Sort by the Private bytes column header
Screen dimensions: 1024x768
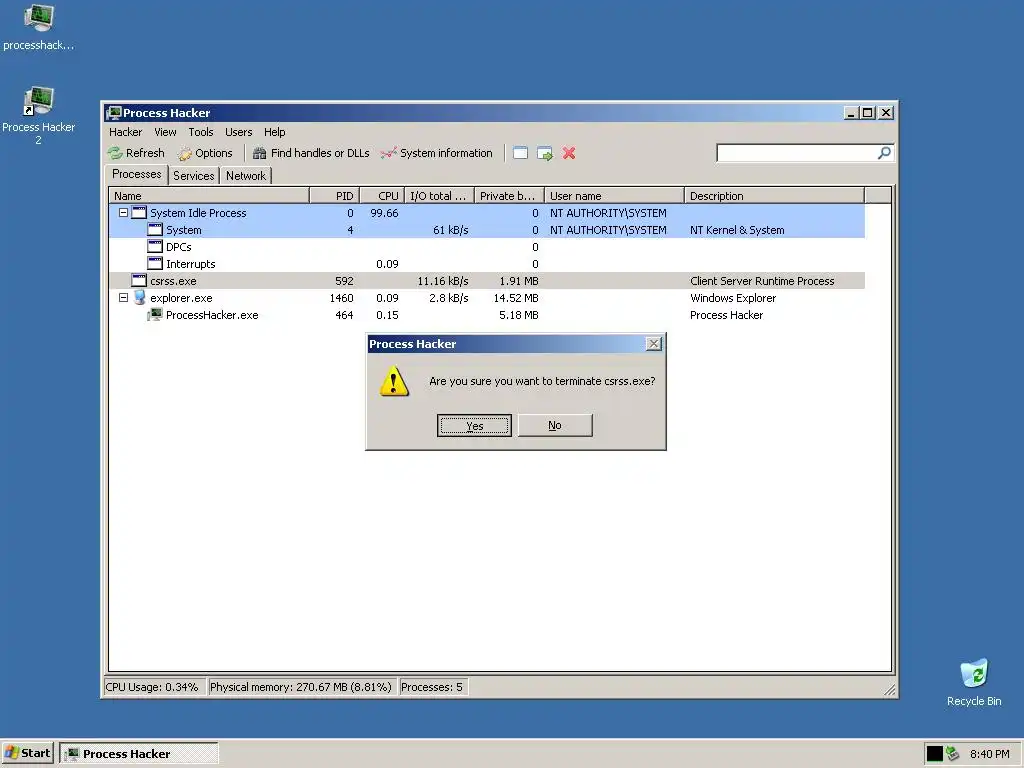(509, 196)
